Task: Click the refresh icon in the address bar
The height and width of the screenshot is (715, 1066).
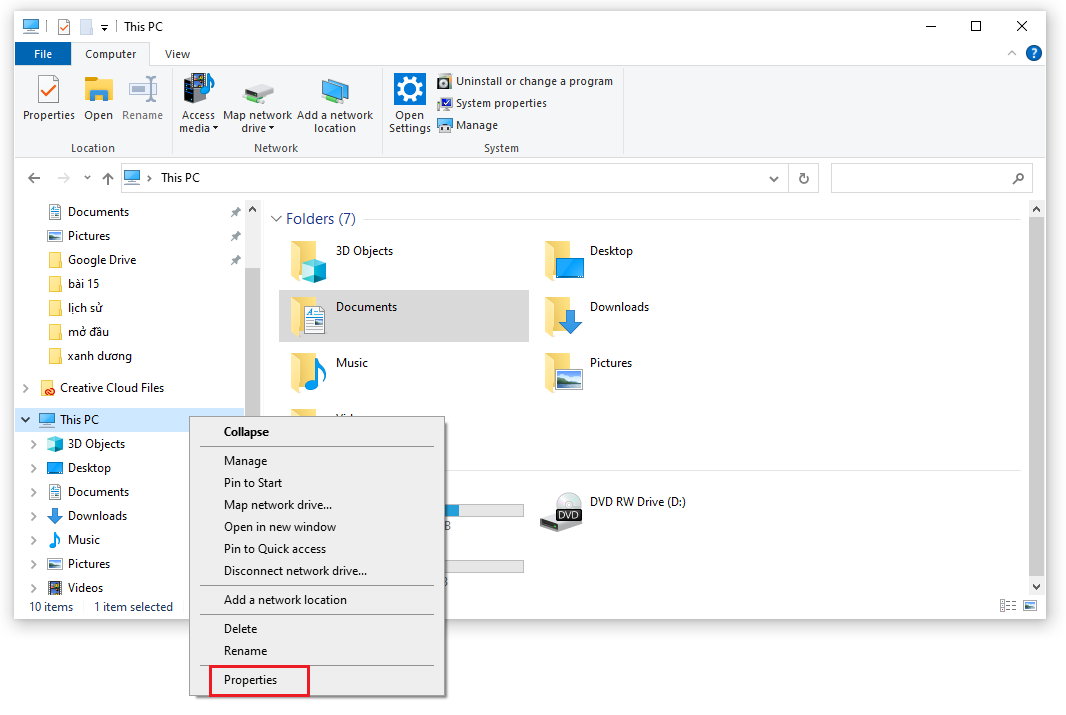Action: pos(803,177)
